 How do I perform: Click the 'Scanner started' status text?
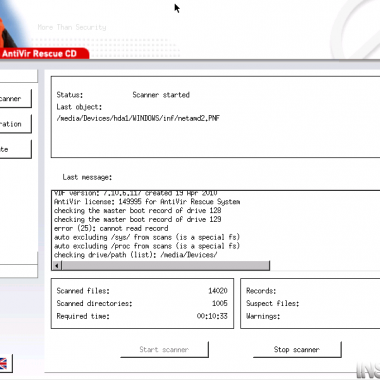click(x=161, y=95)
